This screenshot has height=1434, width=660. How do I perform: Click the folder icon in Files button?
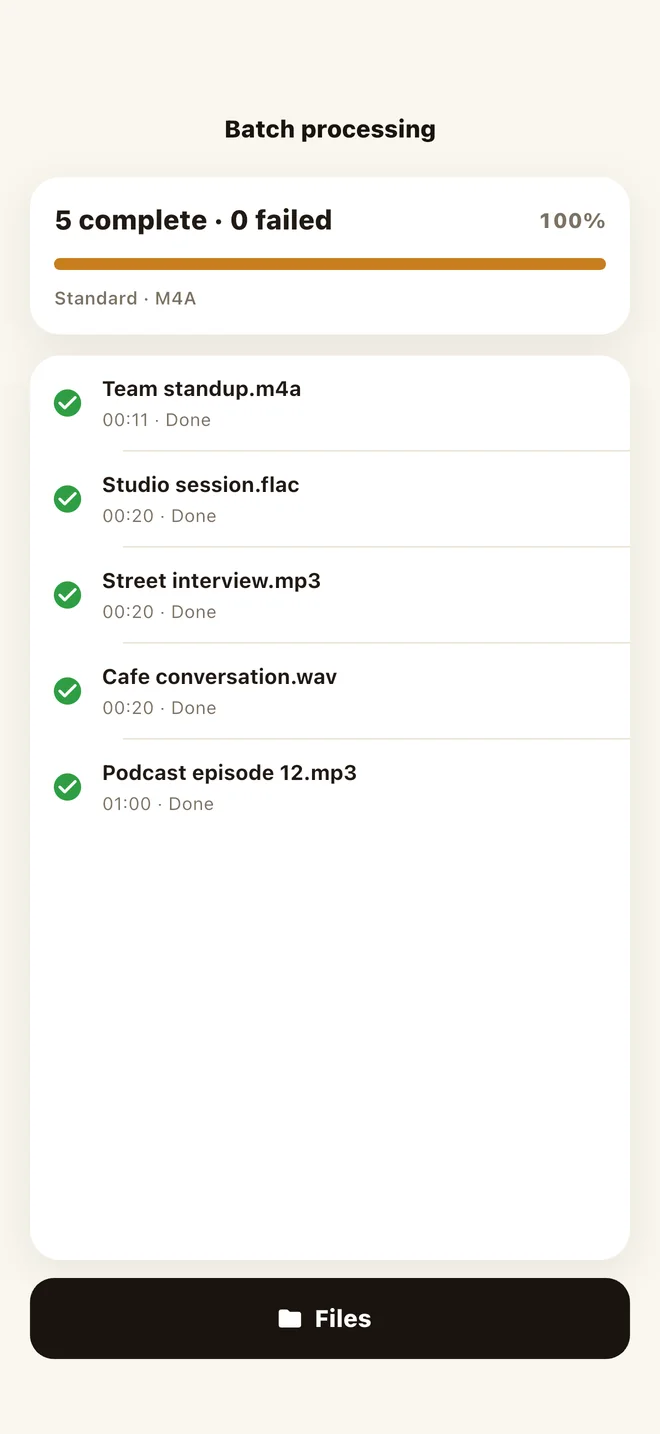[290, 1319]
